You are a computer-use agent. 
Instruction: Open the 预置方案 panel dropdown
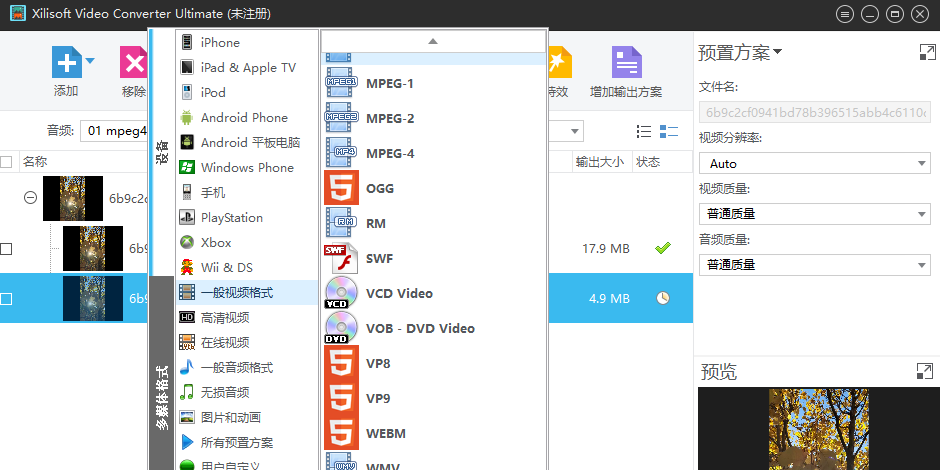tap(778, 52)
